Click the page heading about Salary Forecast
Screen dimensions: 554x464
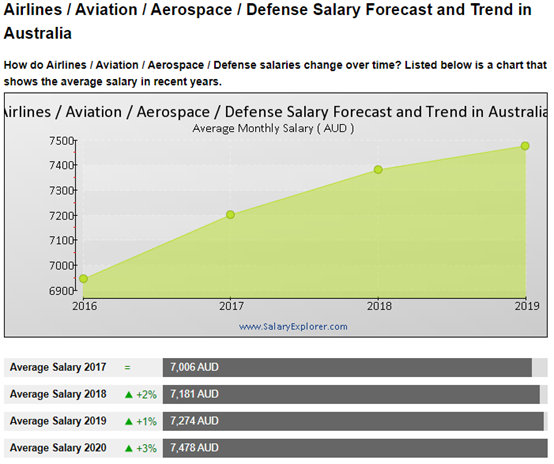267,21
